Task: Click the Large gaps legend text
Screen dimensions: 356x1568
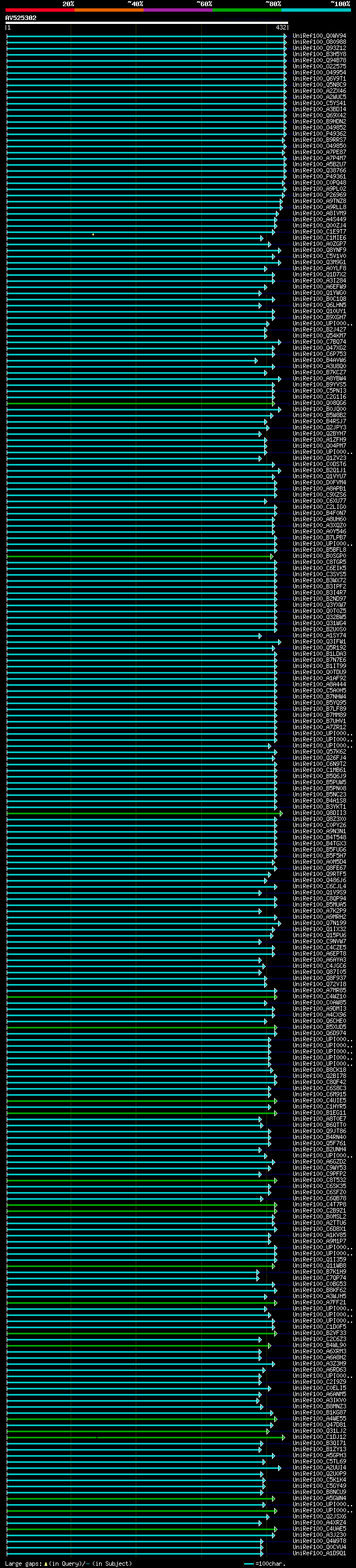Action: (x=68, y=1563)
